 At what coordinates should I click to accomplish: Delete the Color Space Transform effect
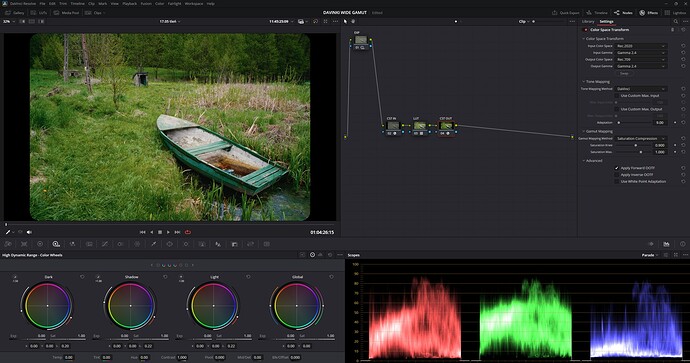[x=672, y=30]
